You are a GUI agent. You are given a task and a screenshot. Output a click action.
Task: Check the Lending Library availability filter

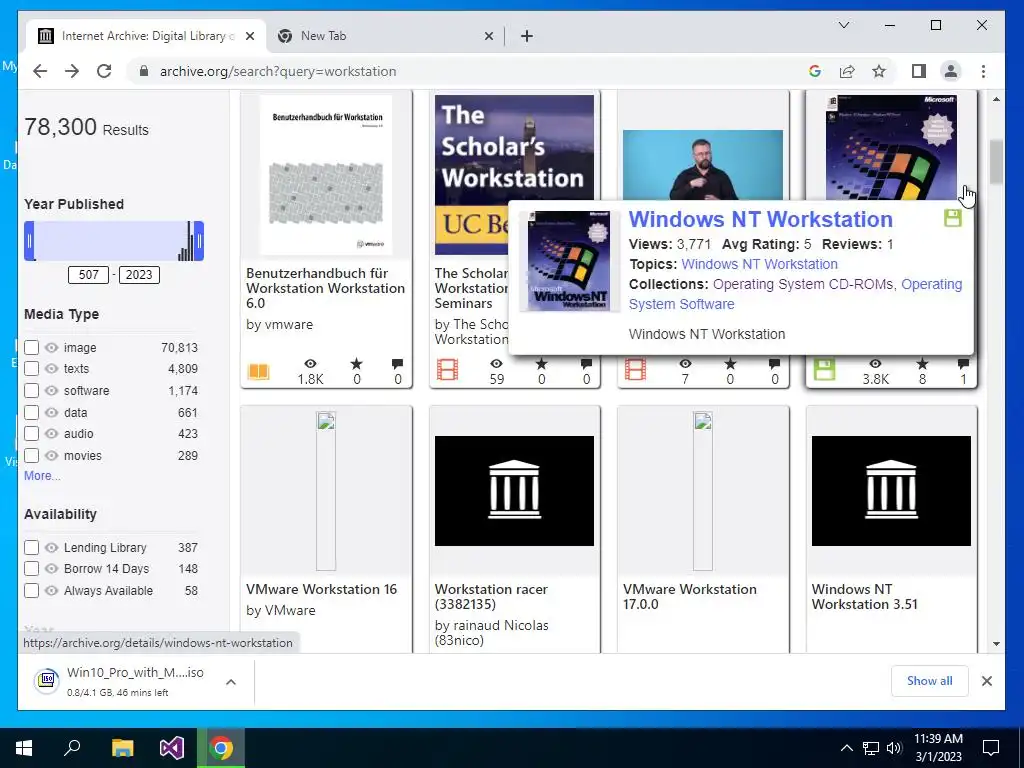[x=31, y=547]
